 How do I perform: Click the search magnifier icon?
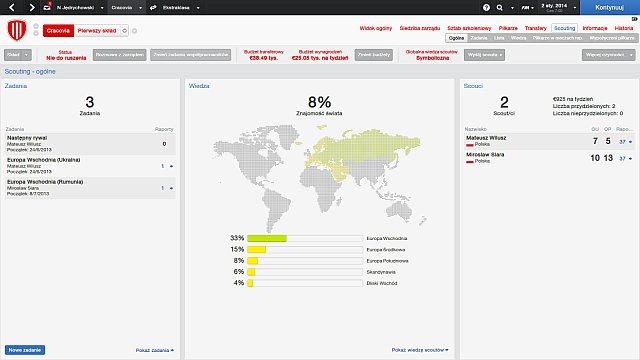coord(500,7)
